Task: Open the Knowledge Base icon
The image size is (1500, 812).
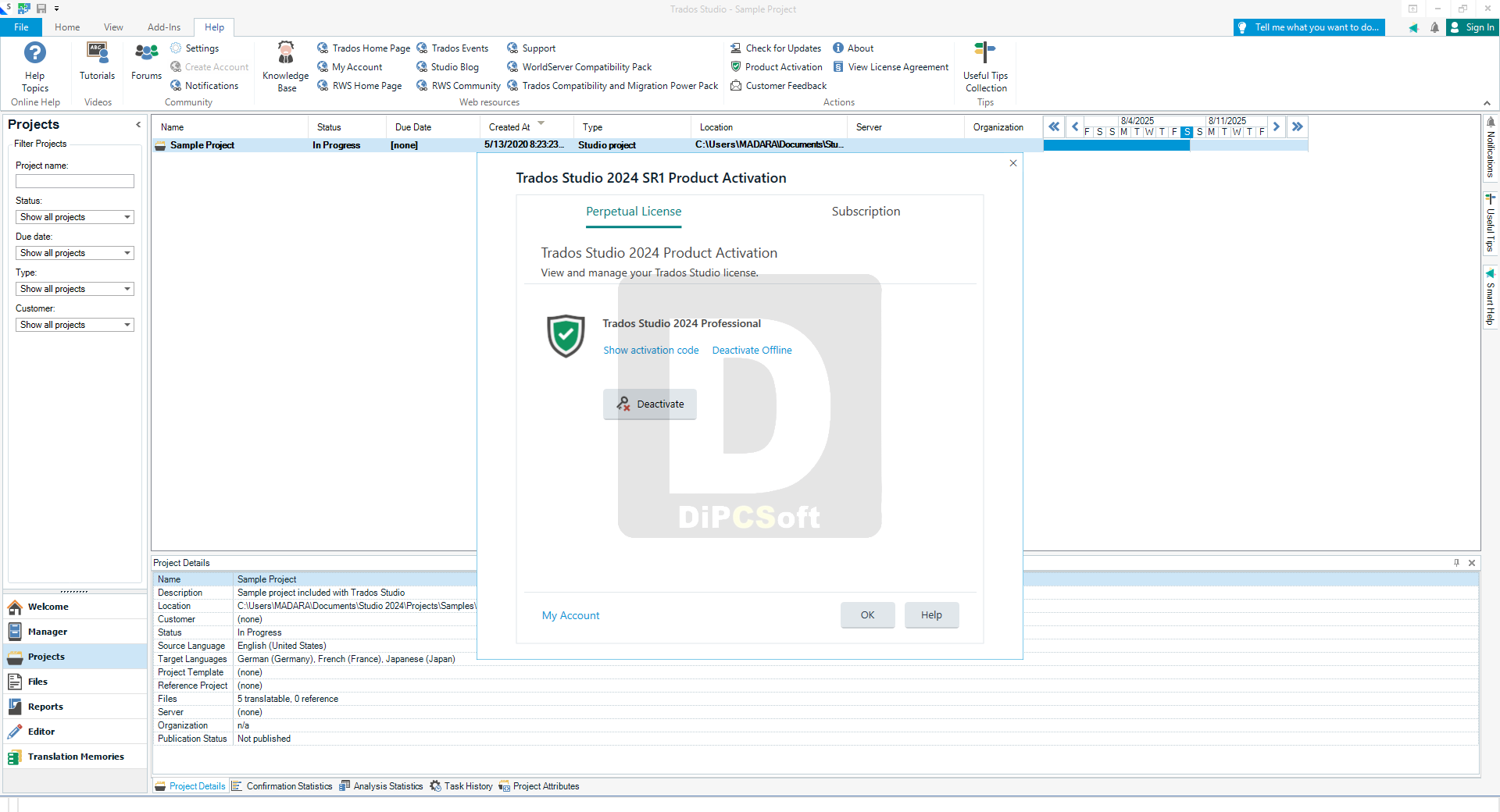Action: coord(286,67)
